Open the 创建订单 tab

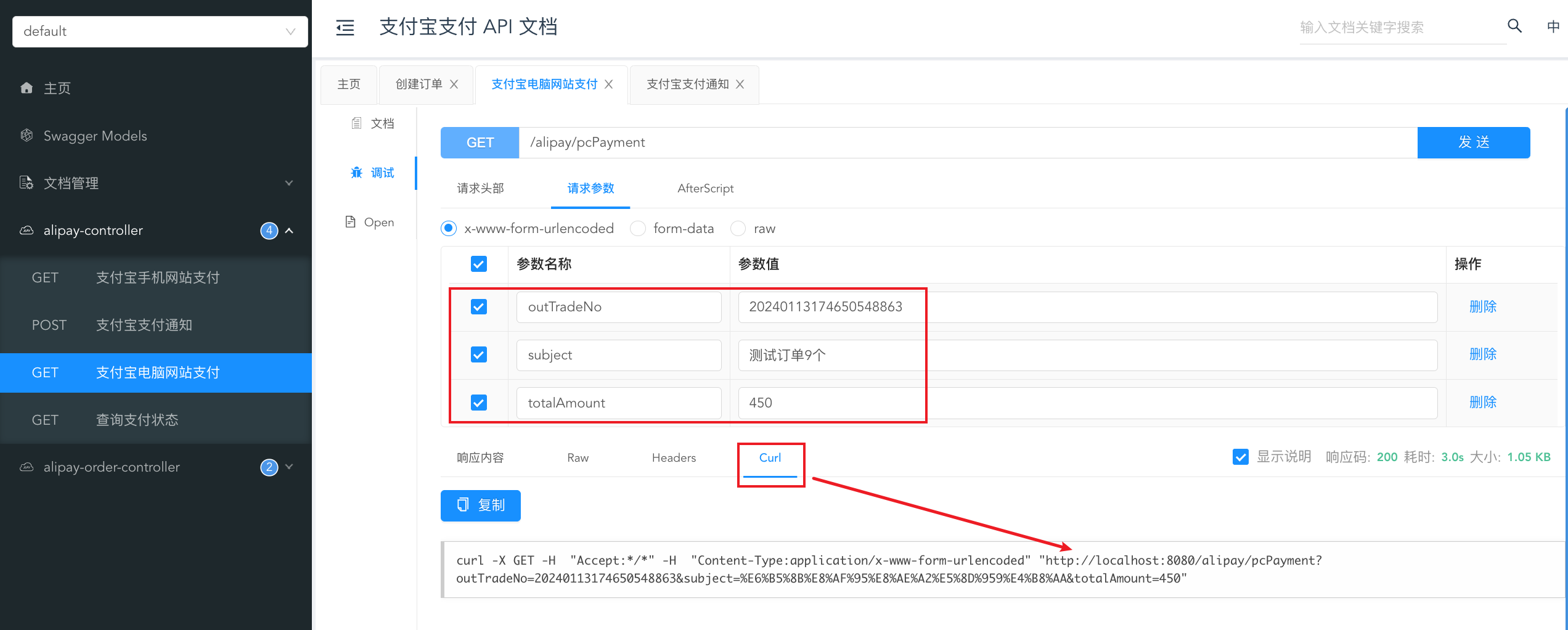(419, 84)
